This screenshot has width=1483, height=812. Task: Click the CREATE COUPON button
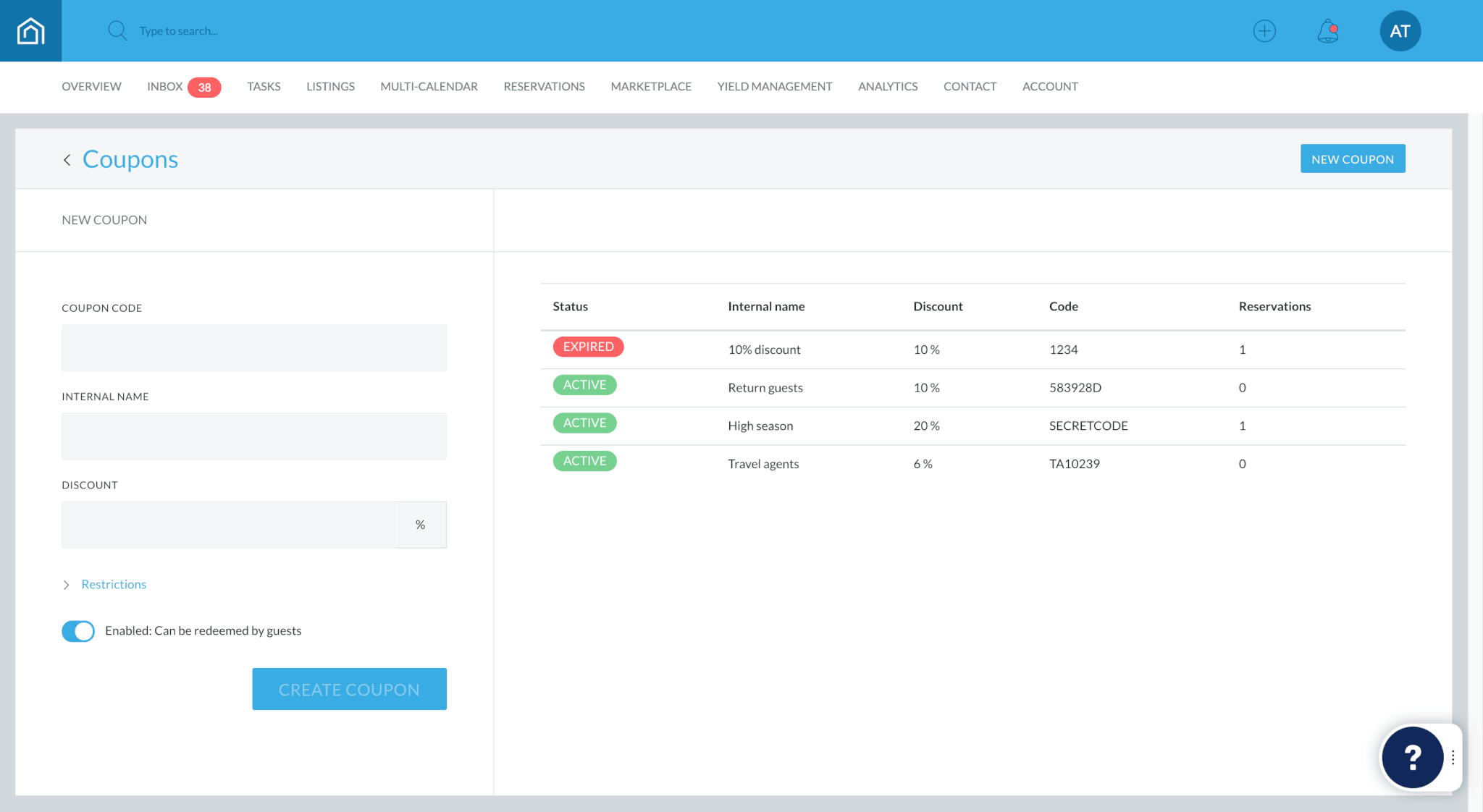pyautogui.click(x=349, y=689)
